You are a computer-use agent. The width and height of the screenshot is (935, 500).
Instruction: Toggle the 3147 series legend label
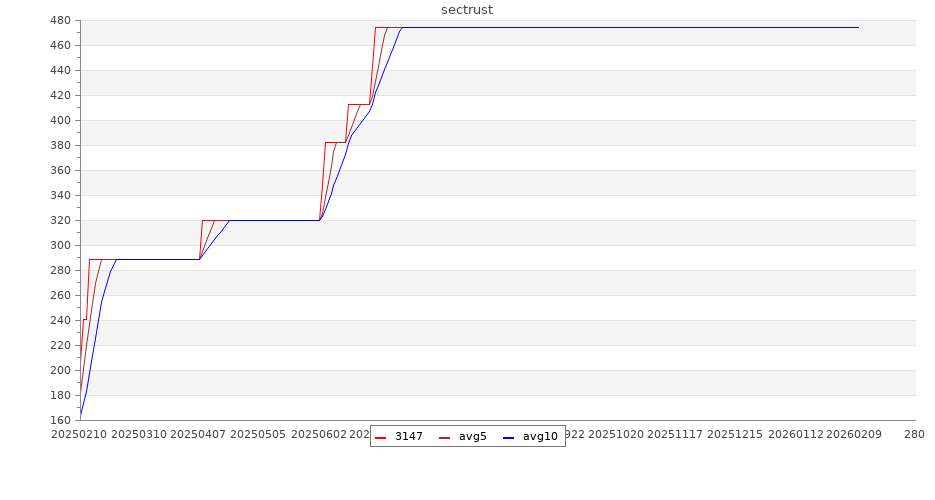click(x=408, y=437)
